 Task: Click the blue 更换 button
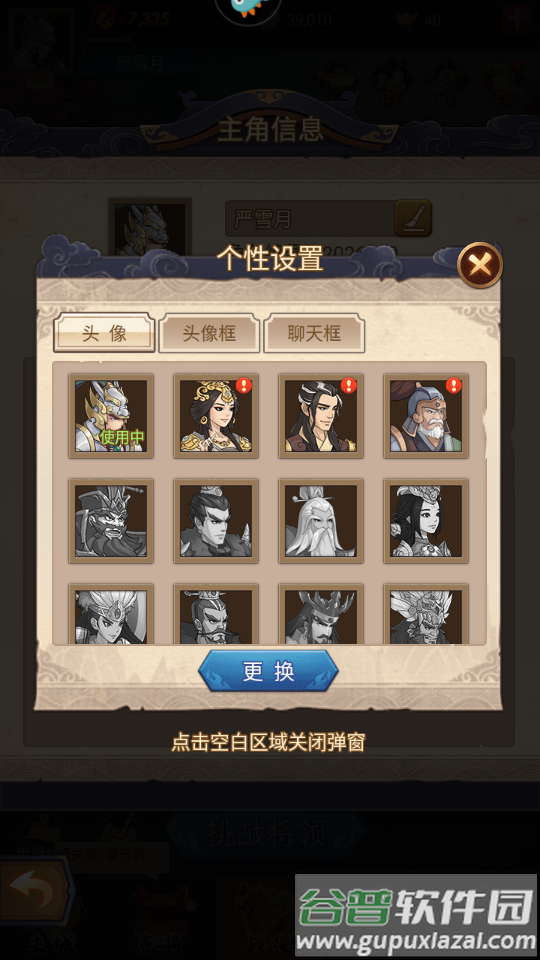pyautogui.click(x=268, y=671)
